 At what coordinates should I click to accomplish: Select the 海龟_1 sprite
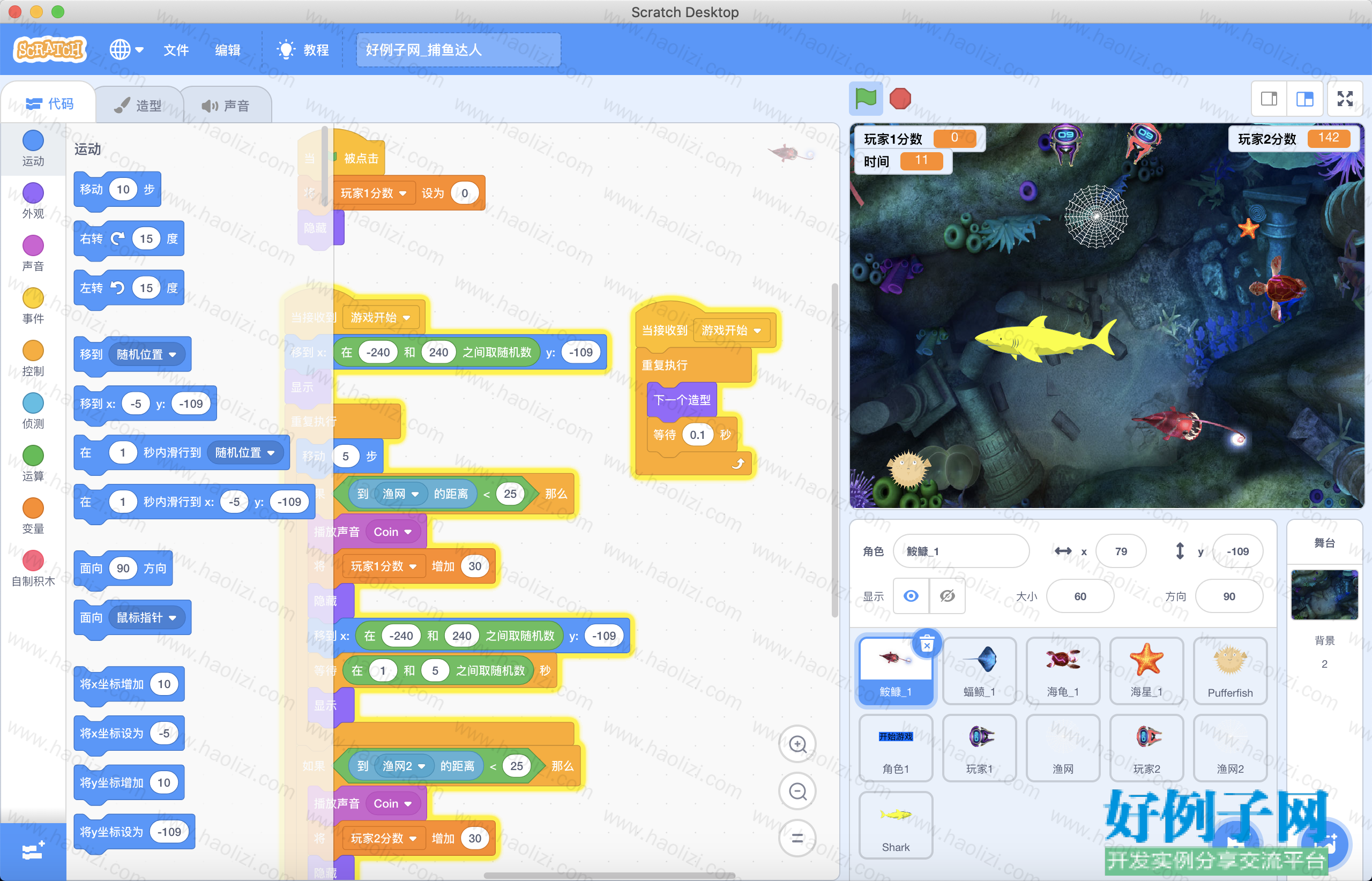[x=1062, y=670]
